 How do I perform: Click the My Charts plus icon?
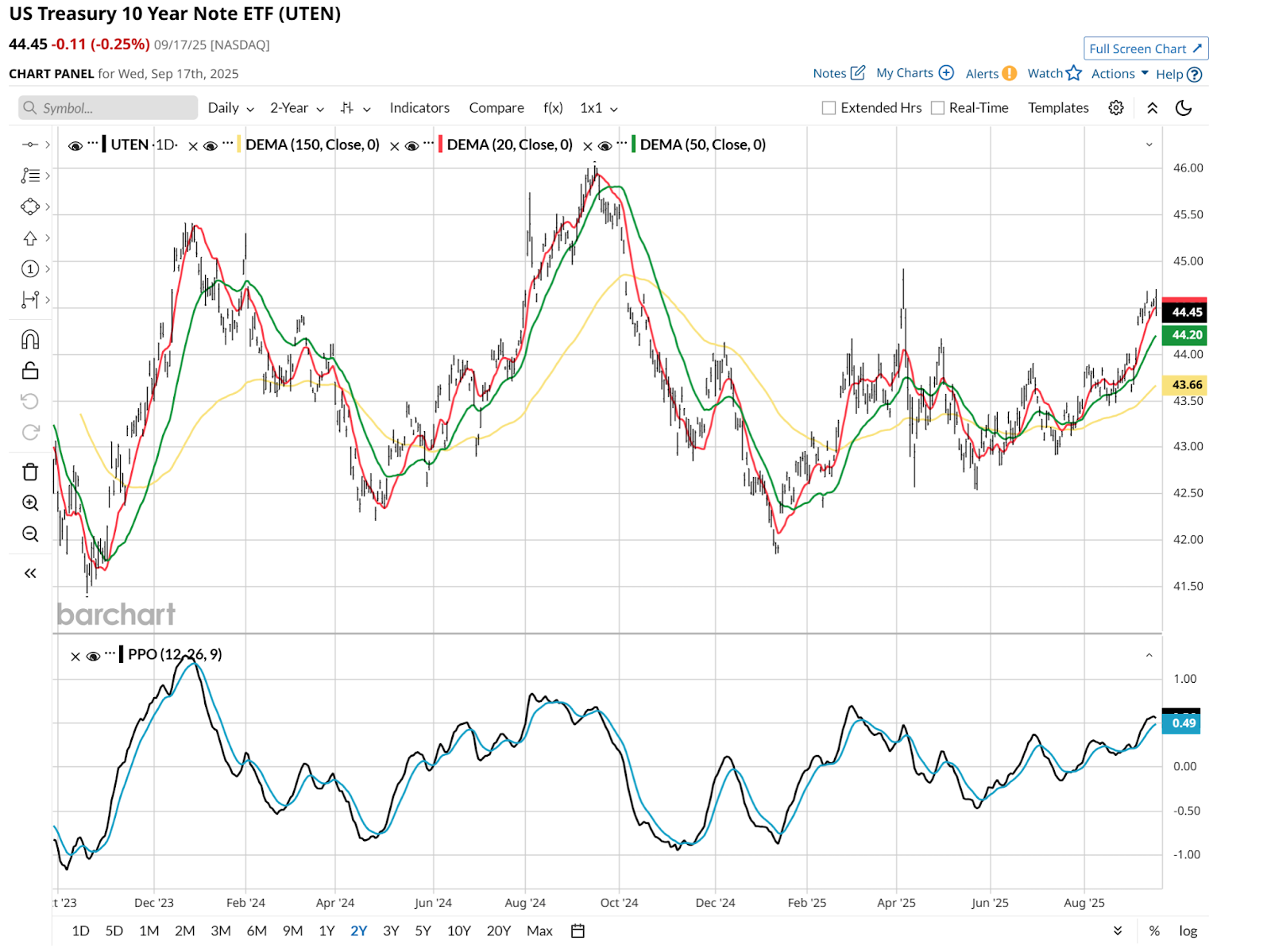pyautogui.click(x=946, y=73)
